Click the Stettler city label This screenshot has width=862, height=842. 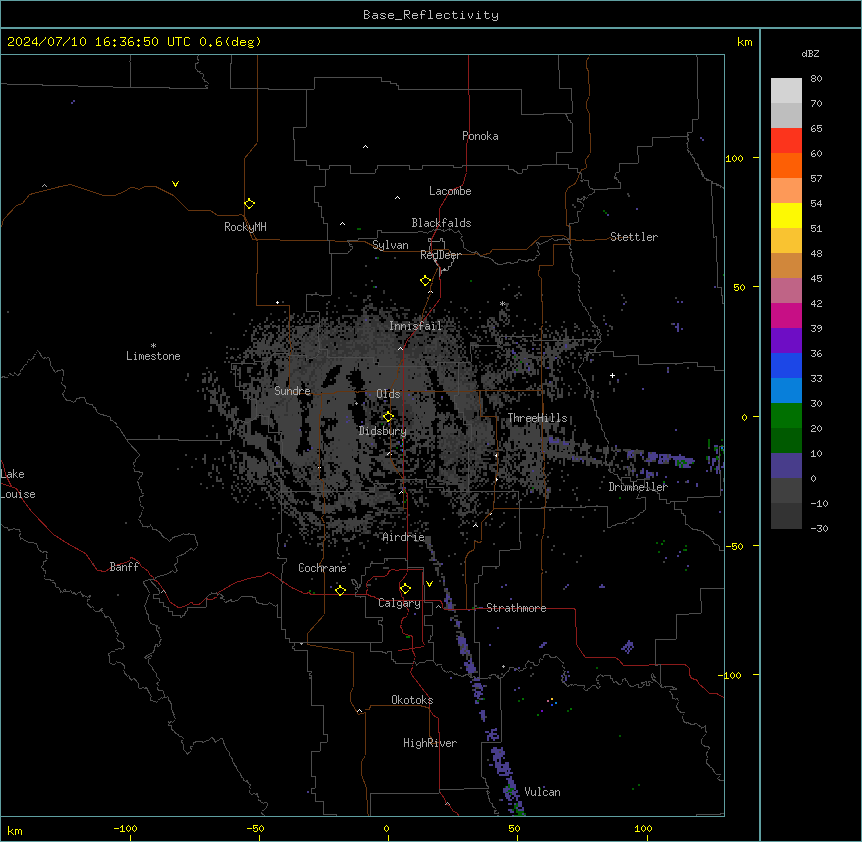pyautogui.click(x=633, y=237)
